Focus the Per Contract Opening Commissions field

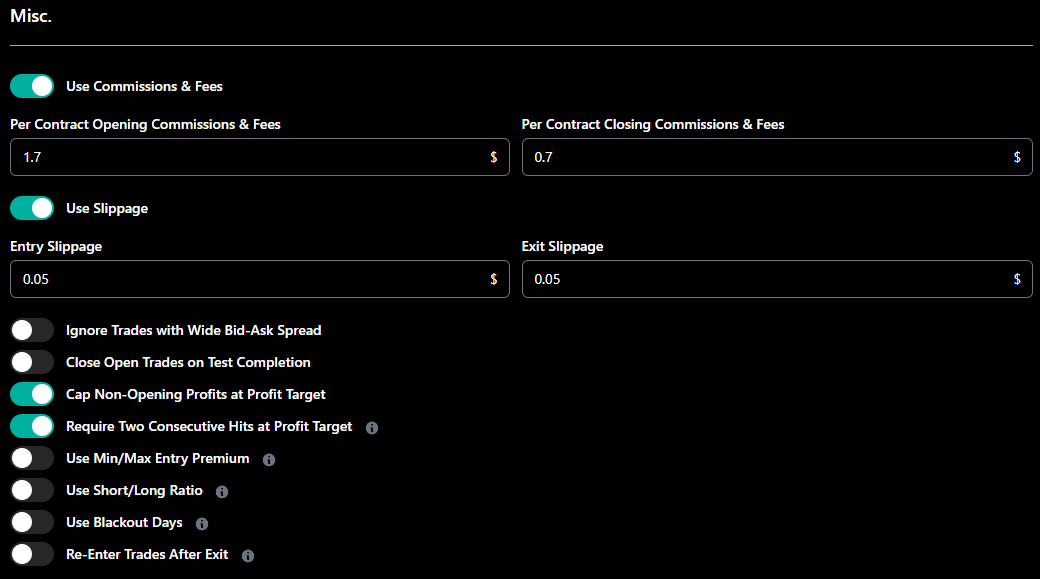point(260,157)
